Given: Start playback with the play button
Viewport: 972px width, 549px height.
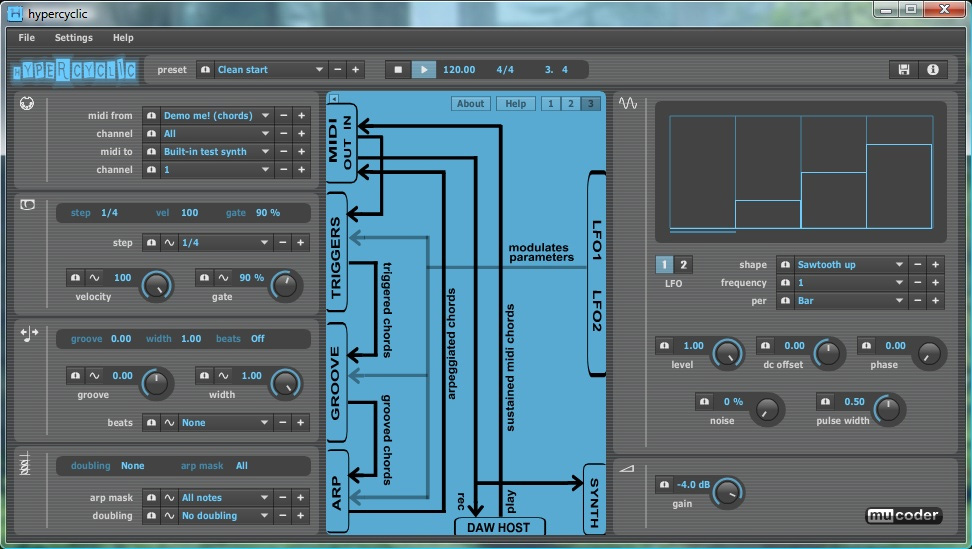Looking at the screenshot, I should [423, 69].
